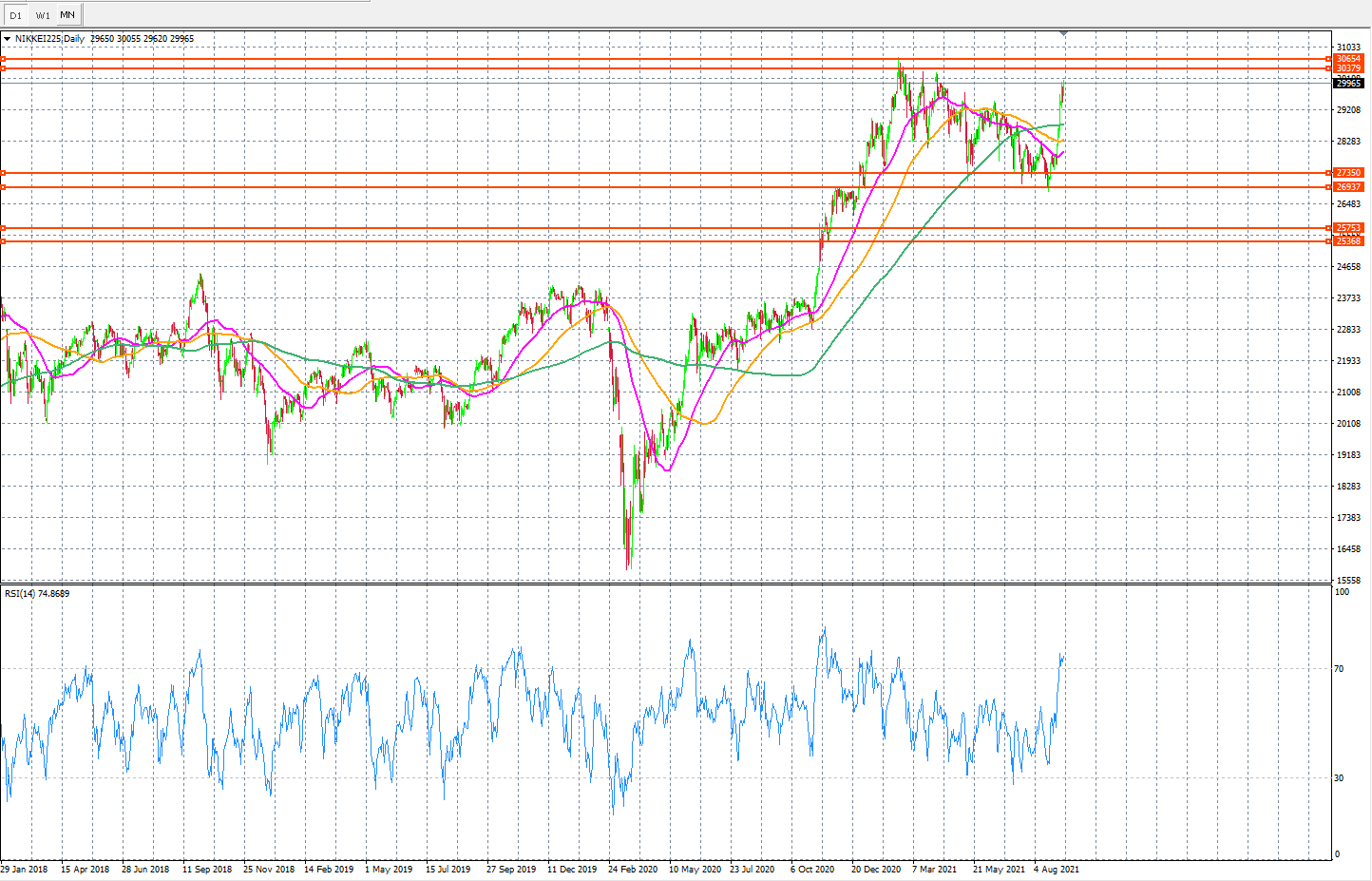
Task: Click the 21008 value on price axis
Action: click(1348, 393)
